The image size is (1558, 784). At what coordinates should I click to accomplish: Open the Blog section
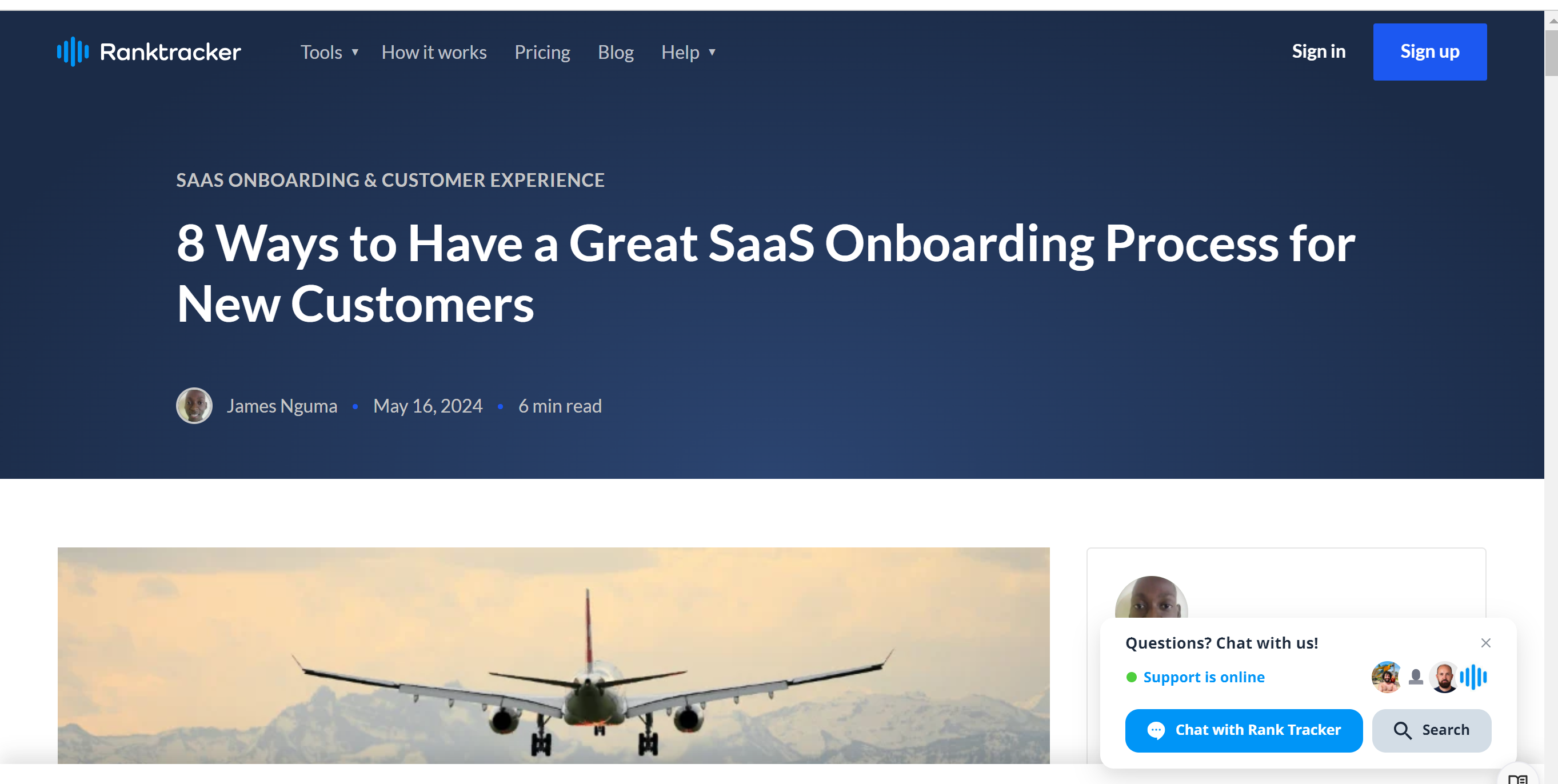point(615,52)
